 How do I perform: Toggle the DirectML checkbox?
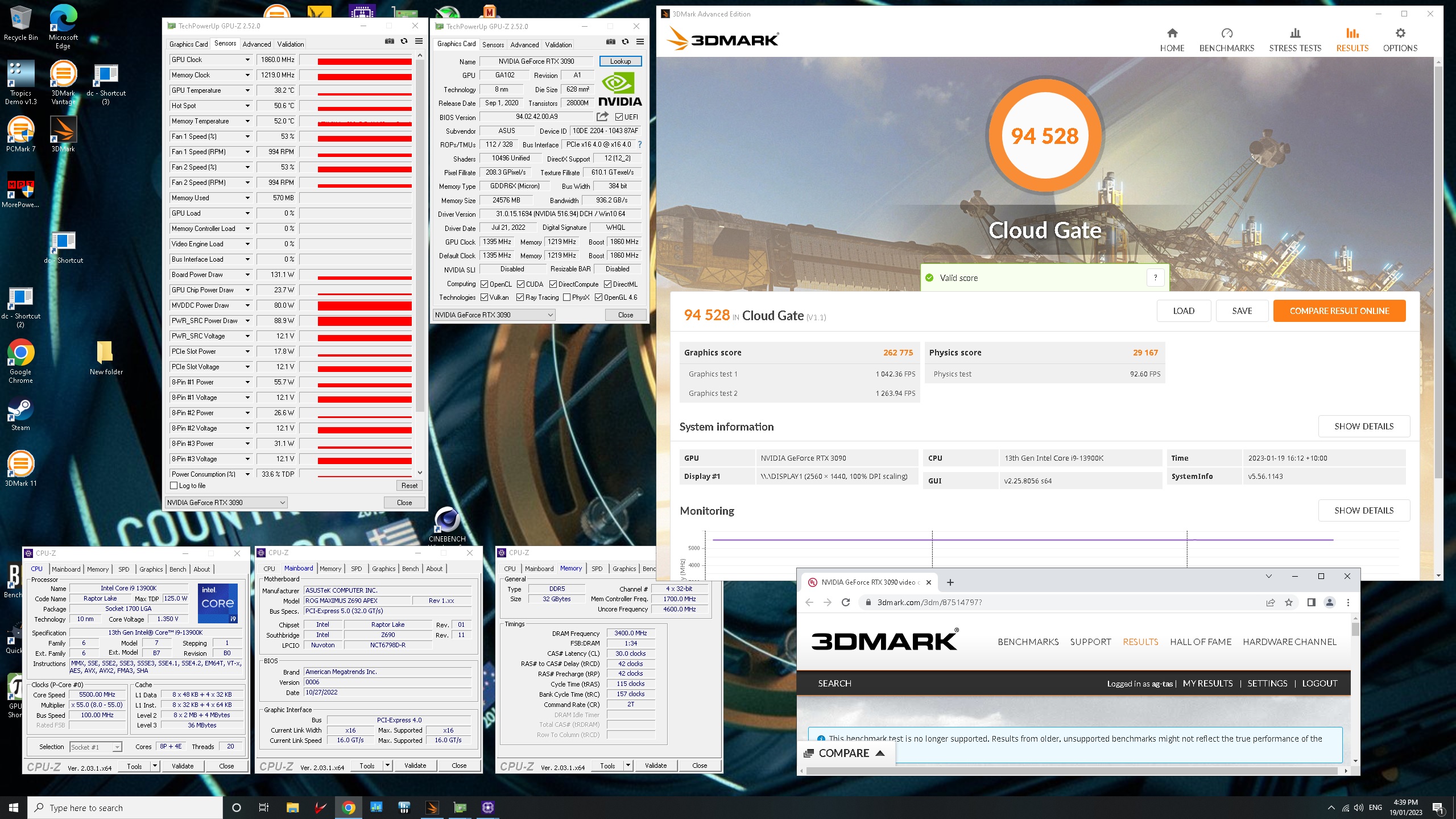tap(607, 284)
